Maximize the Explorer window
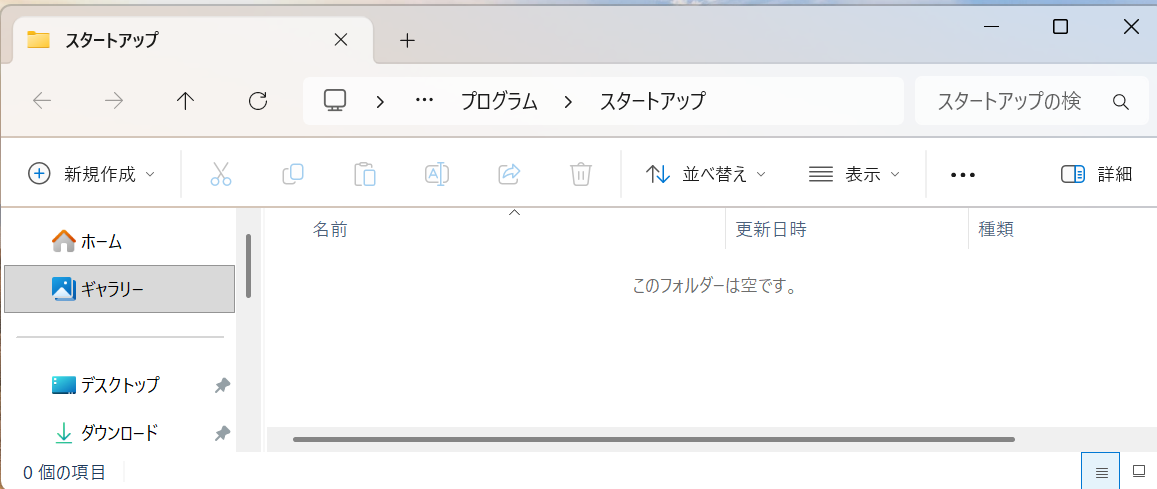 pyautogui.click(x=1060, y=27)
